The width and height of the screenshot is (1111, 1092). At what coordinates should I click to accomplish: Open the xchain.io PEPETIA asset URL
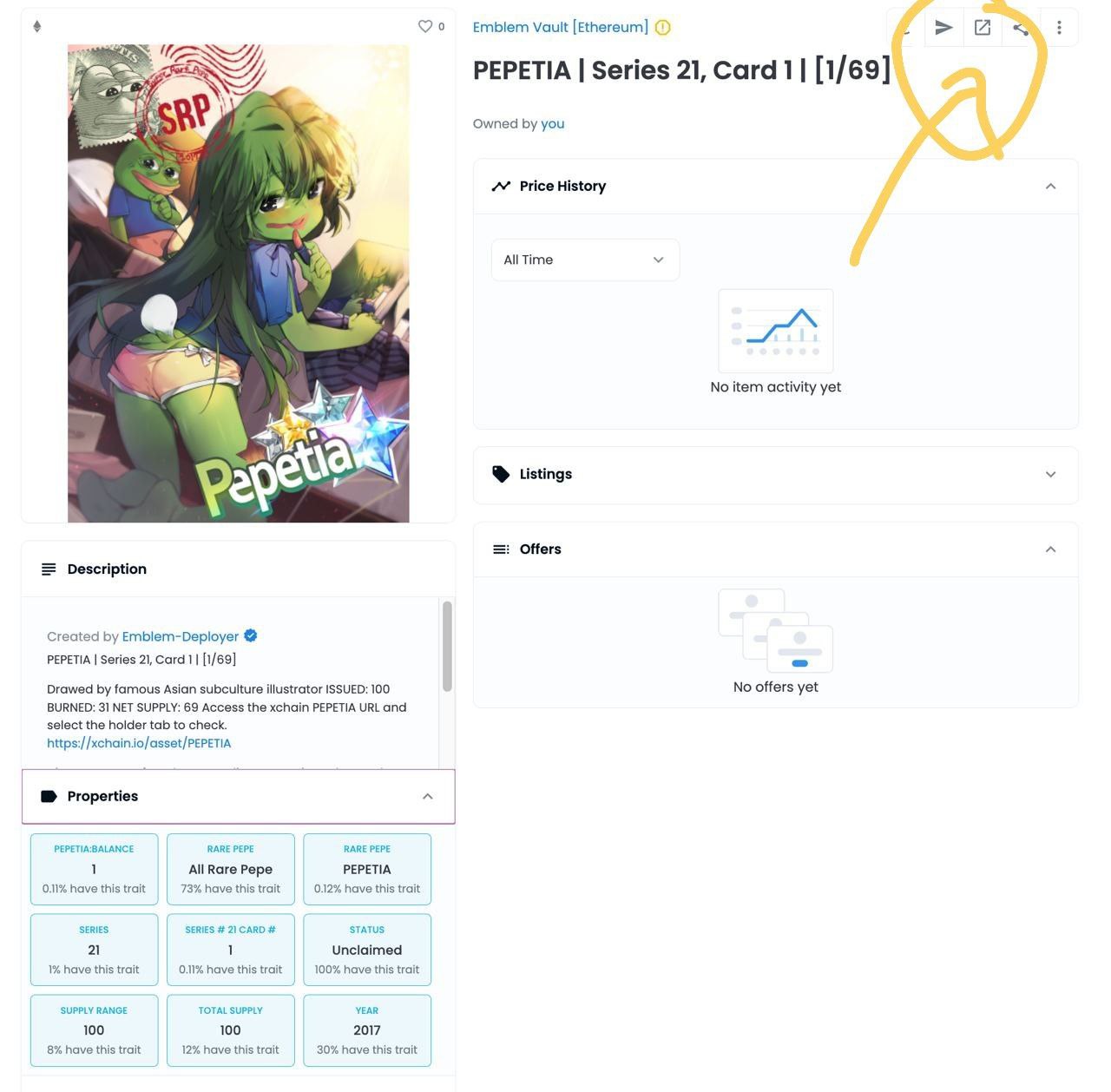pyautogui.click(x=139, y=743)
